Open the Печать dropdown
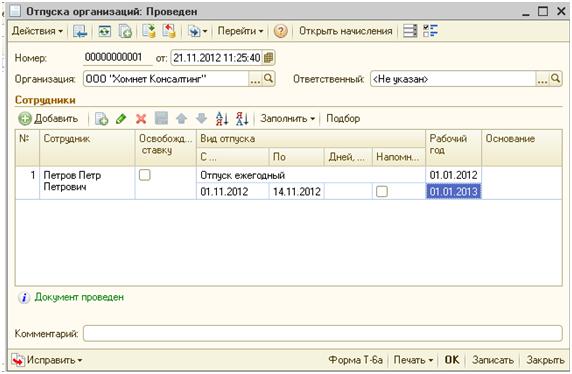The height and width of the screenshot is (374, 572). pyautogui.click(x=413, y=360)
